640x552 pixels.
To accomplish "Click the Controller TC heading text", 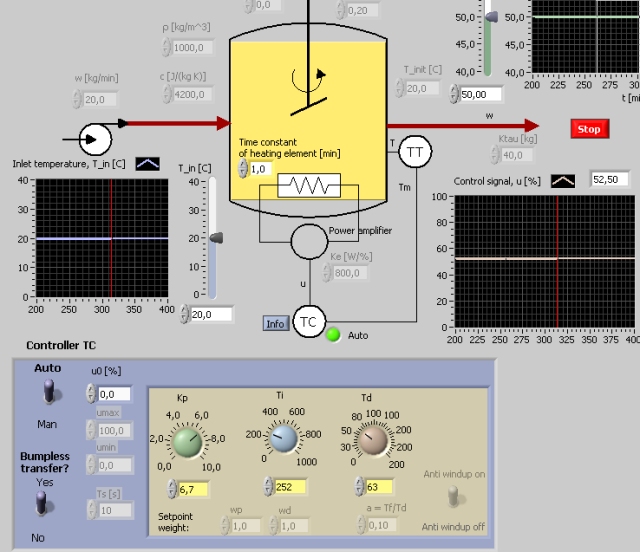I will pyautogui.click(x=61, y=345).
